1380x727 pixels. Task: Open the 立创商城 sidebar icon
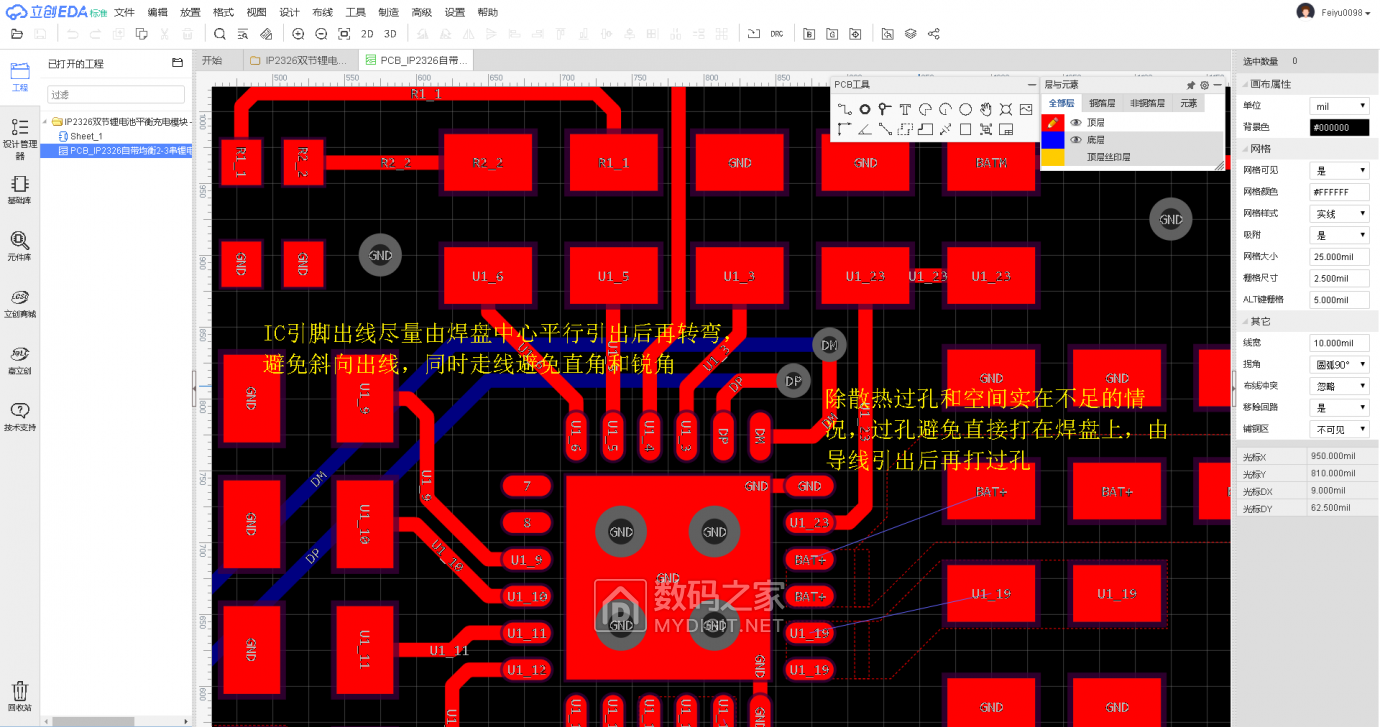19,303
